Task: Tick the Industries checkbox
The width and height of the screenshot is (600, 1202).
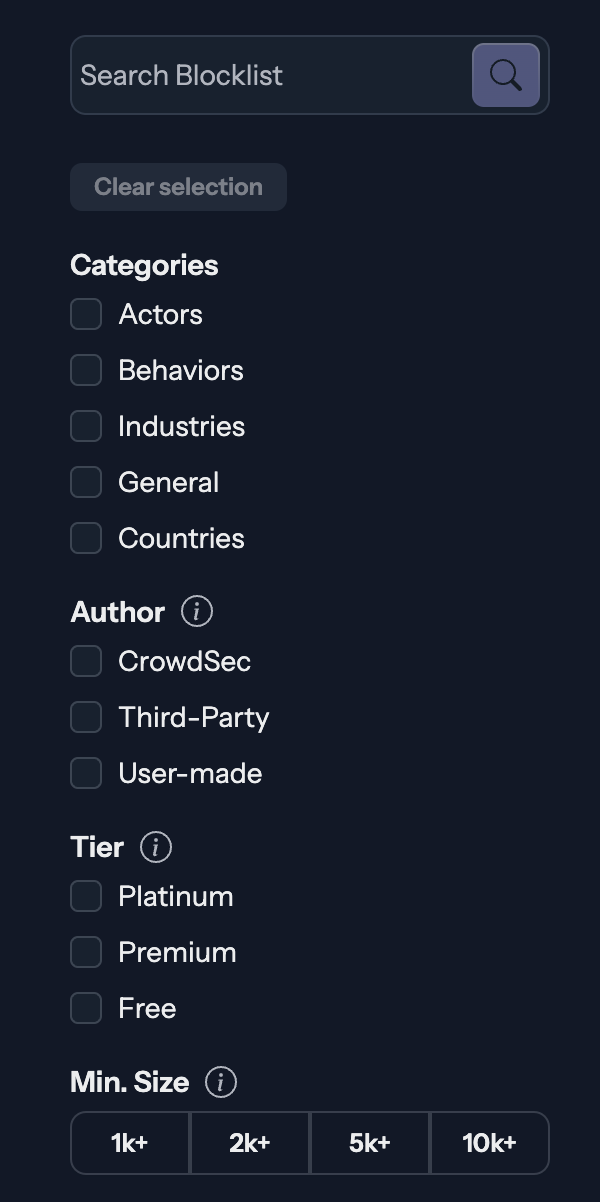Action: (86, 426)
